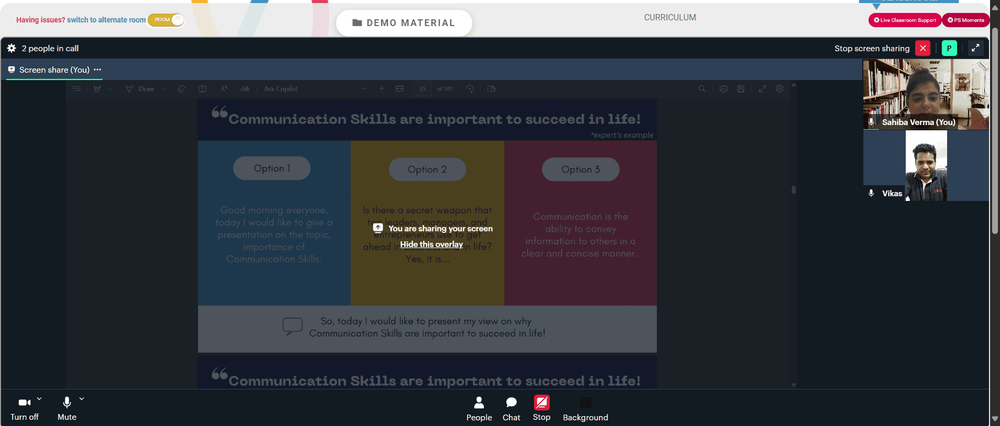Click mic icon next to Sahiba Verma

[x=871, y=122]
